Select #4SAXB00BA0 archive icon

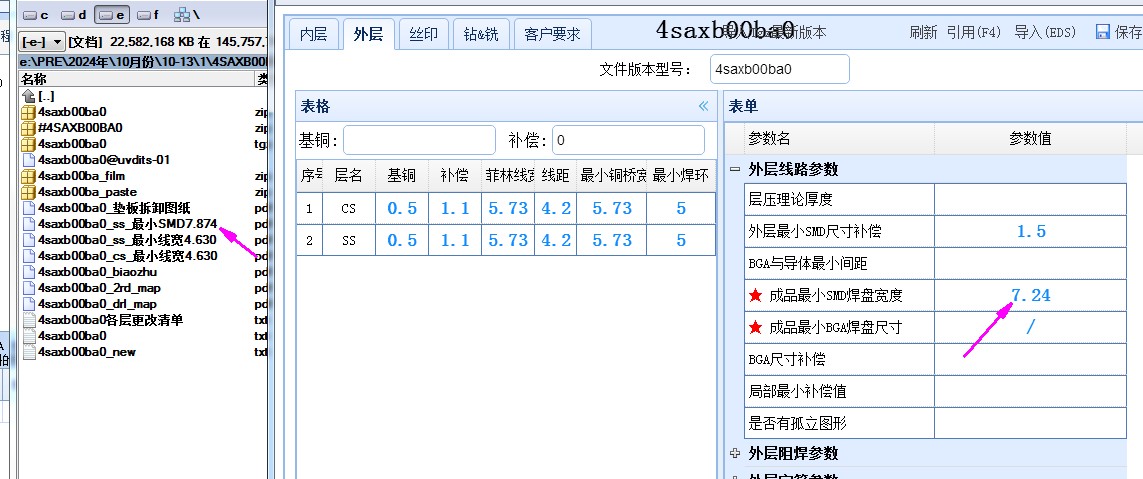[28, 128]
